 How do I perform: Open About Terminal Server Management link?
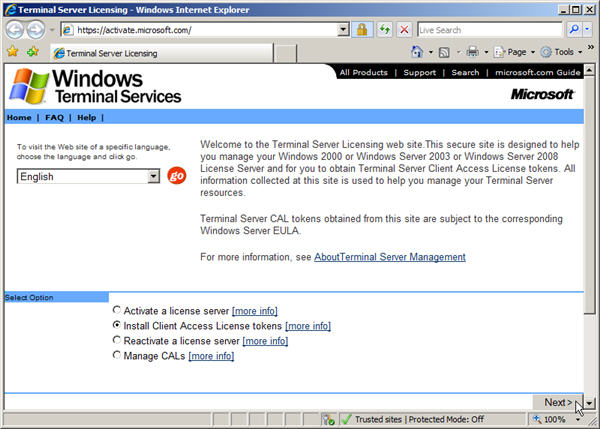(x=390, y=257)
